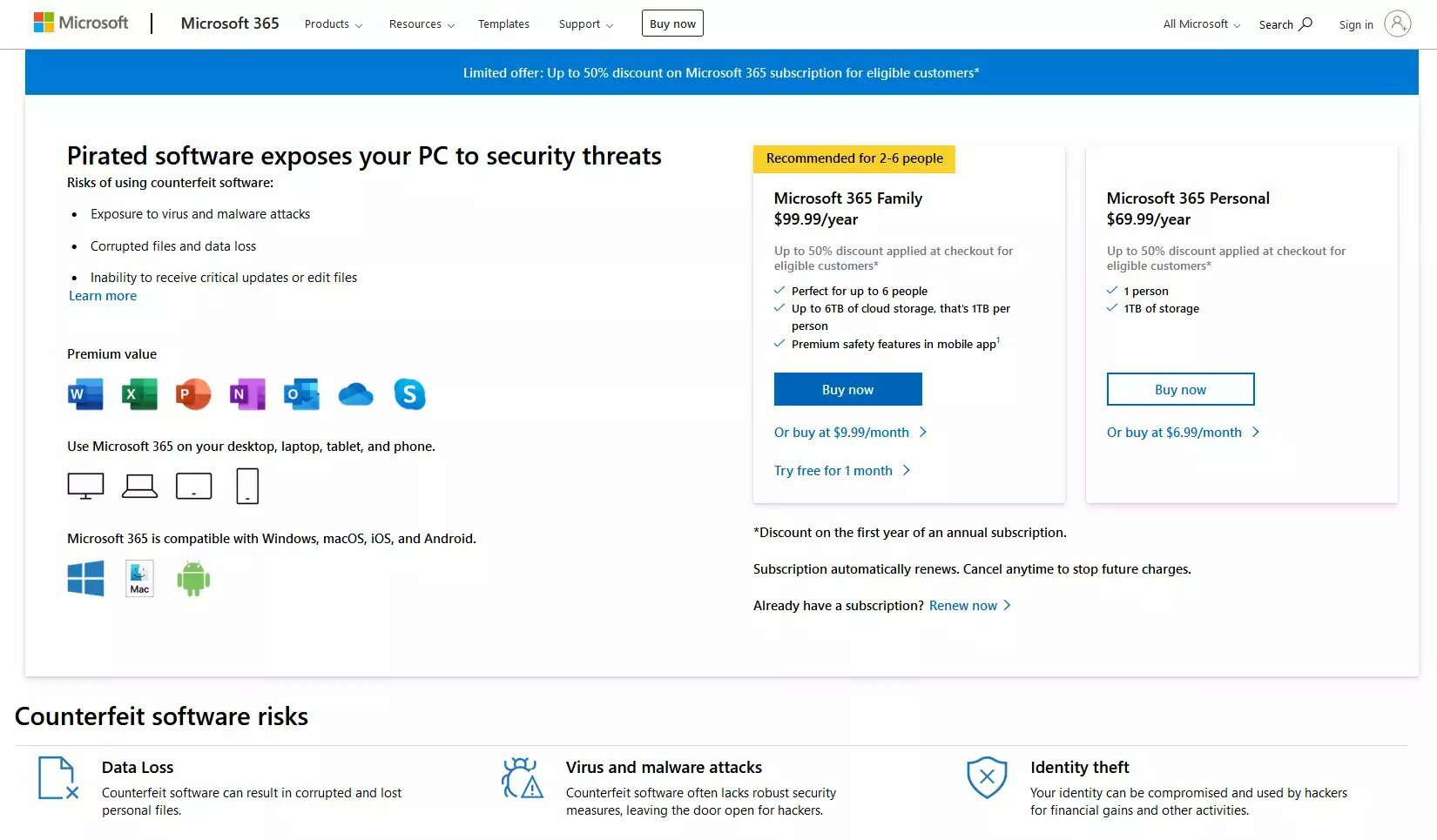Click the Android robot icon
Image resolution: width=1437 pixels, height=840 pixels.
pos(193,579)
